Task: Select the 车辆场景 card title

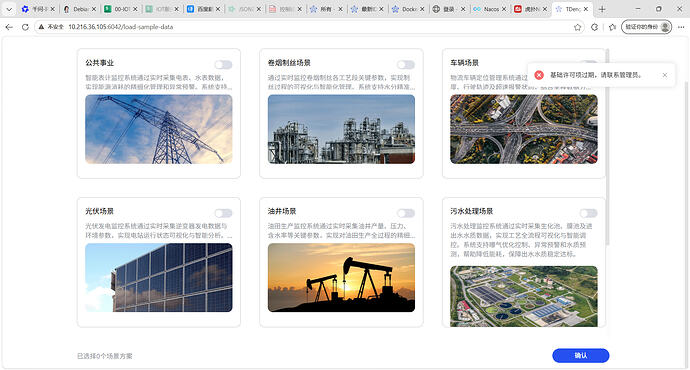Action: [464, 63]
